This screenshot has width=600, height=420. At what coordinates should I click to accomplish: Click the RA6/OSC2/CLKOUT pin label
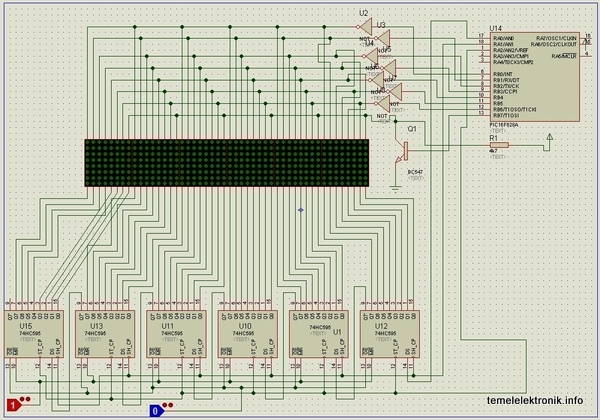(553, 44)
